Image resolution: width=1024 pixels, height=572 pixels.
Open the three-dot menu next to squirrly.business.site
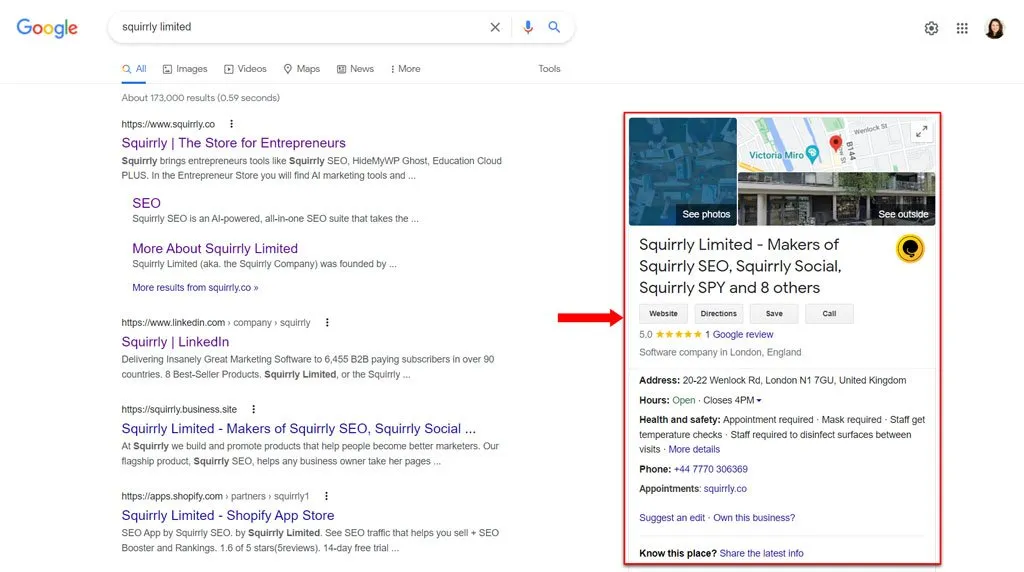point(253,409)
